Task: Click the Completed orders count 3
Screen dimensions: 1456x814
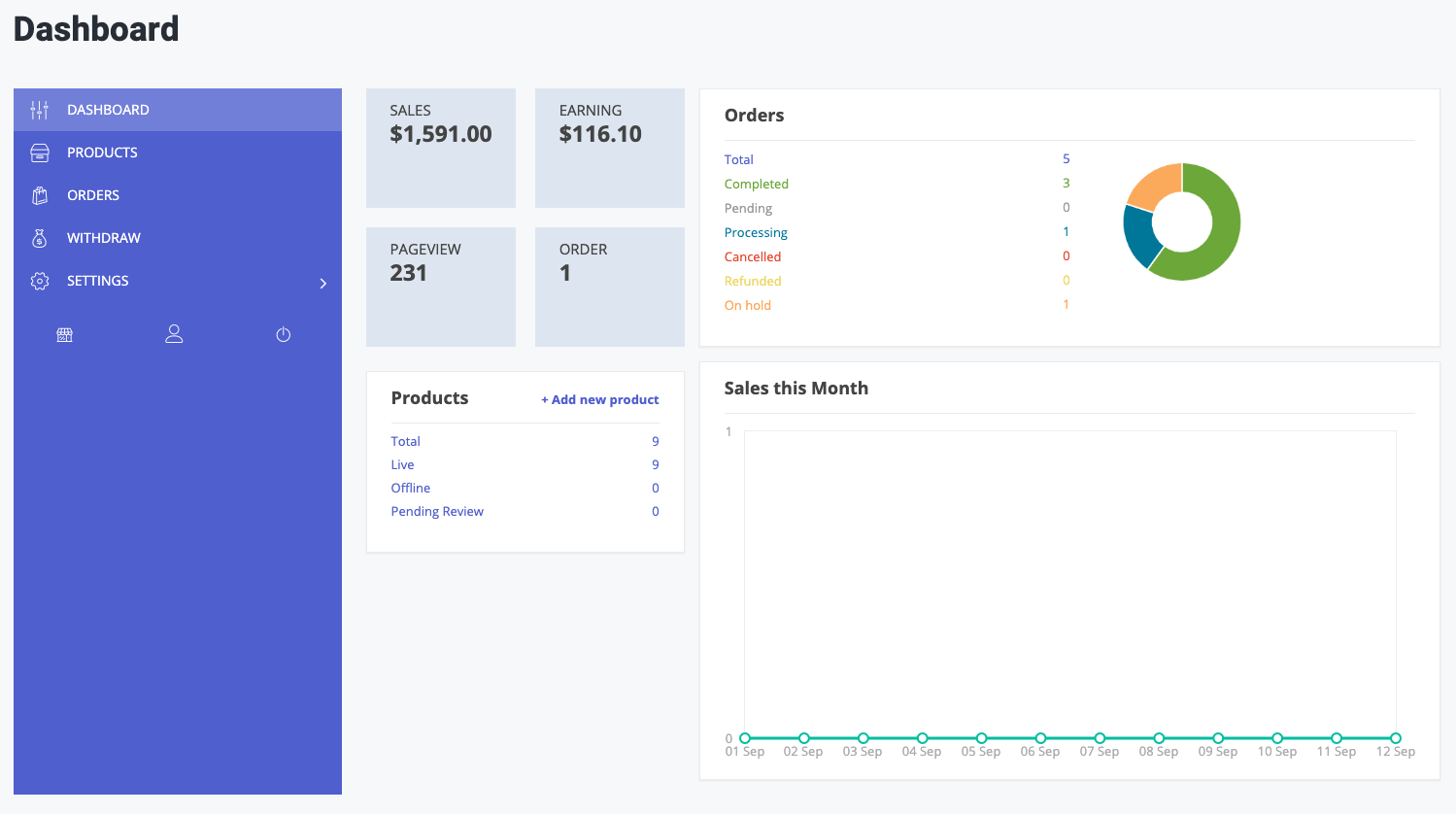Action: click(x=1066, y=183)
